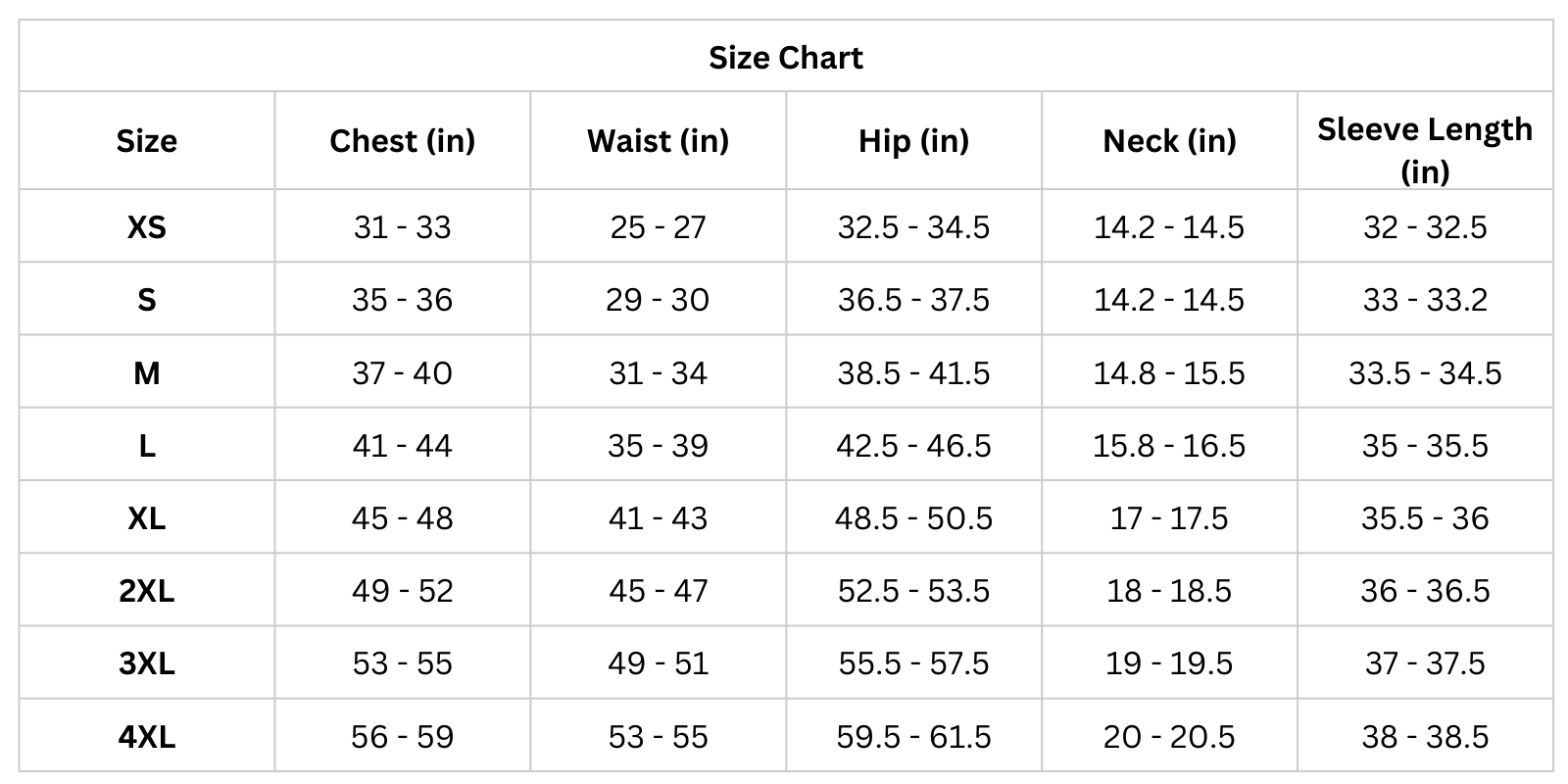Click waist value 35 - 39
This screenshot has height=784, width=1568.
pos(658,446)
